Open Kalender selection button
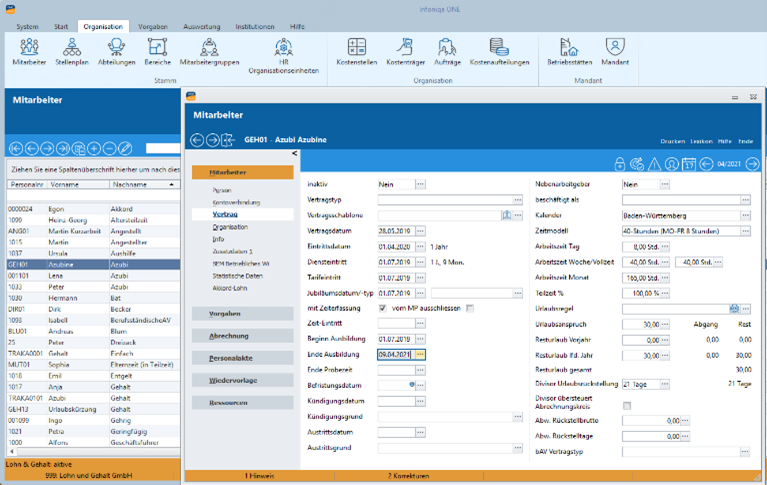This screenshot has width=767, height=485. point(745,215)
